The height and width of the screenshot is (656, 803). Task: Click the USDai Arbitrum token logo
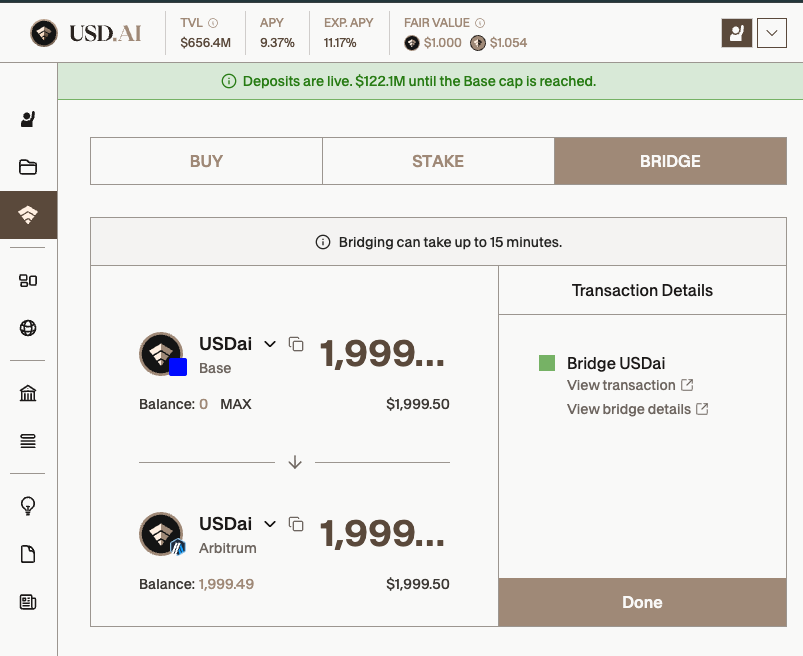click(x=162, y=534)
